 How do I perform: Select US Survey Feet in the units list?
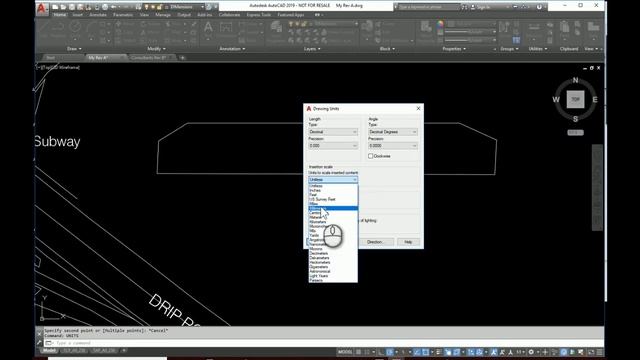[x=333, y=199]
